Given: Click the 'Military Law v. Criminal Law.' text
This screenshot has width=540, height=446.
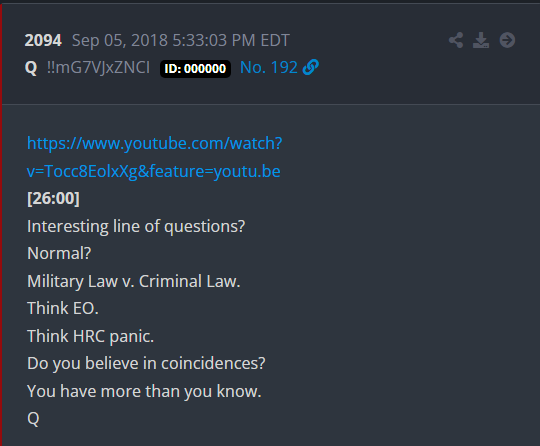Looking at the screenshot, I should click(x=134, y=281).
